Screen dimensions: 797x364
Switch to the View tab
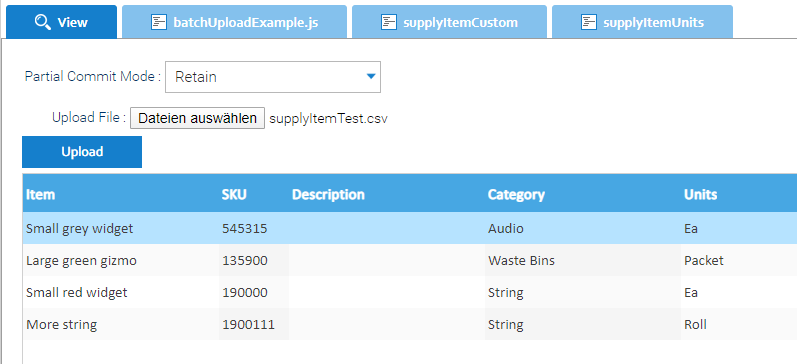(x=61, y=22)
